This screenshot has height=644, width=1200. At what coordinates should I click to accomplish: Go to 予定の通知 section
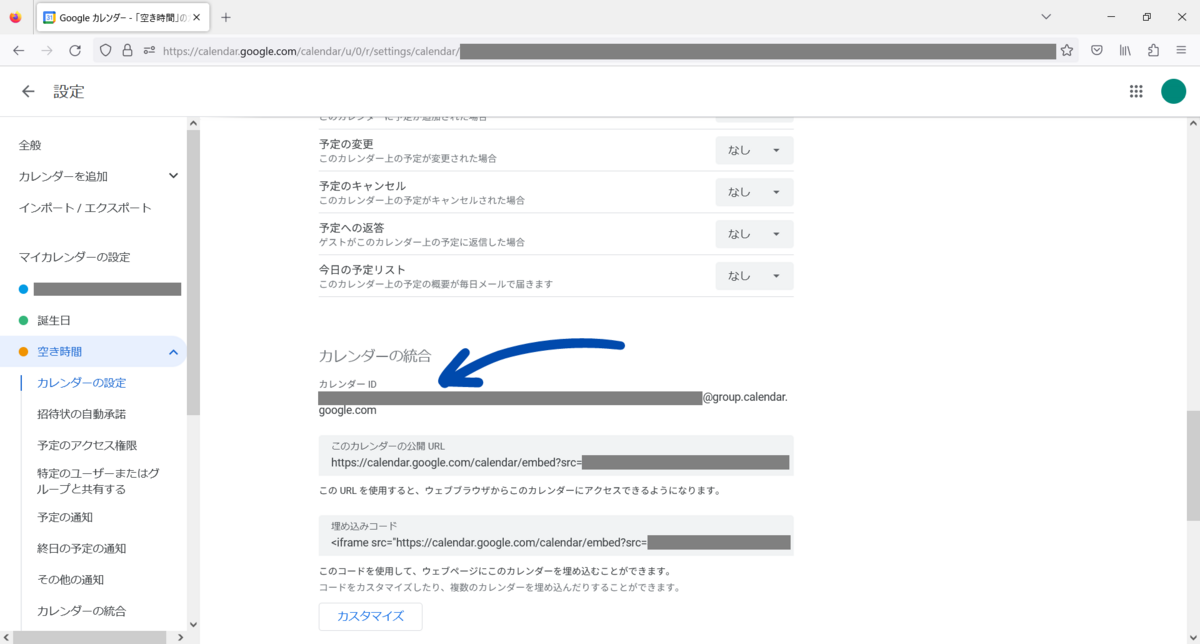pos(65,517)
